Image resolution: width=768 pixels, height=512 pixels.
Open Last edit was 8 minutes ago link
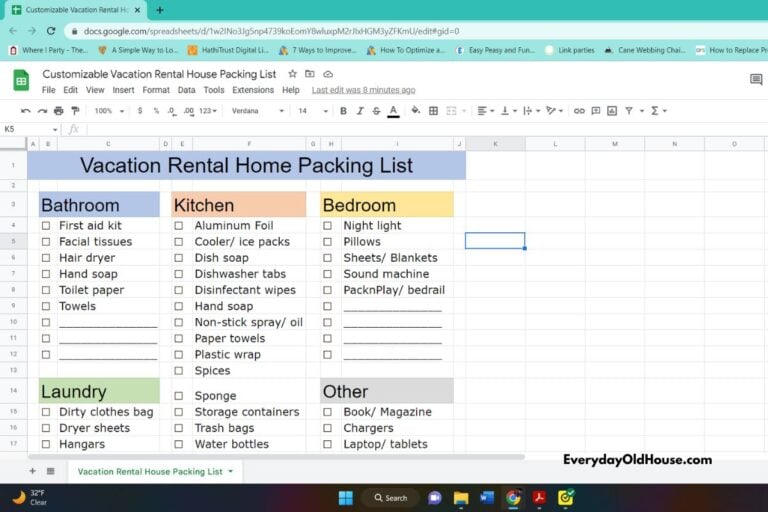363,90
